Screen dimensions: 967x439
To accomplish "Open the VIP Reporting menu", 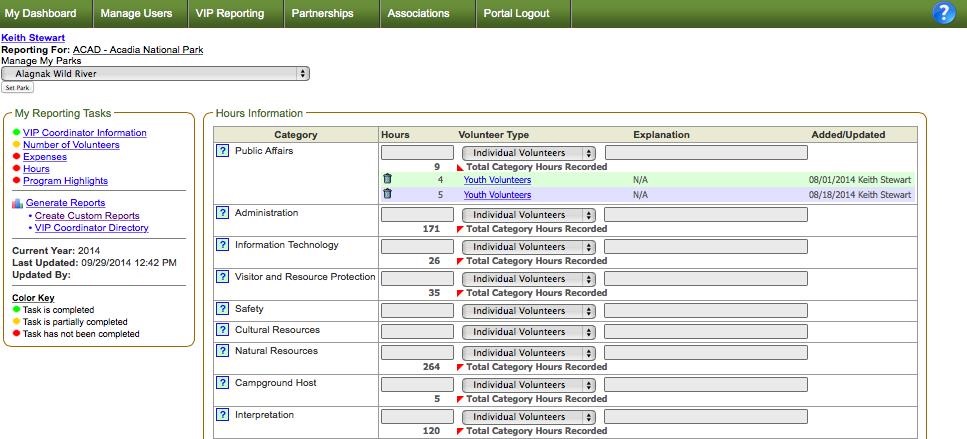I will tap(230, 14).
